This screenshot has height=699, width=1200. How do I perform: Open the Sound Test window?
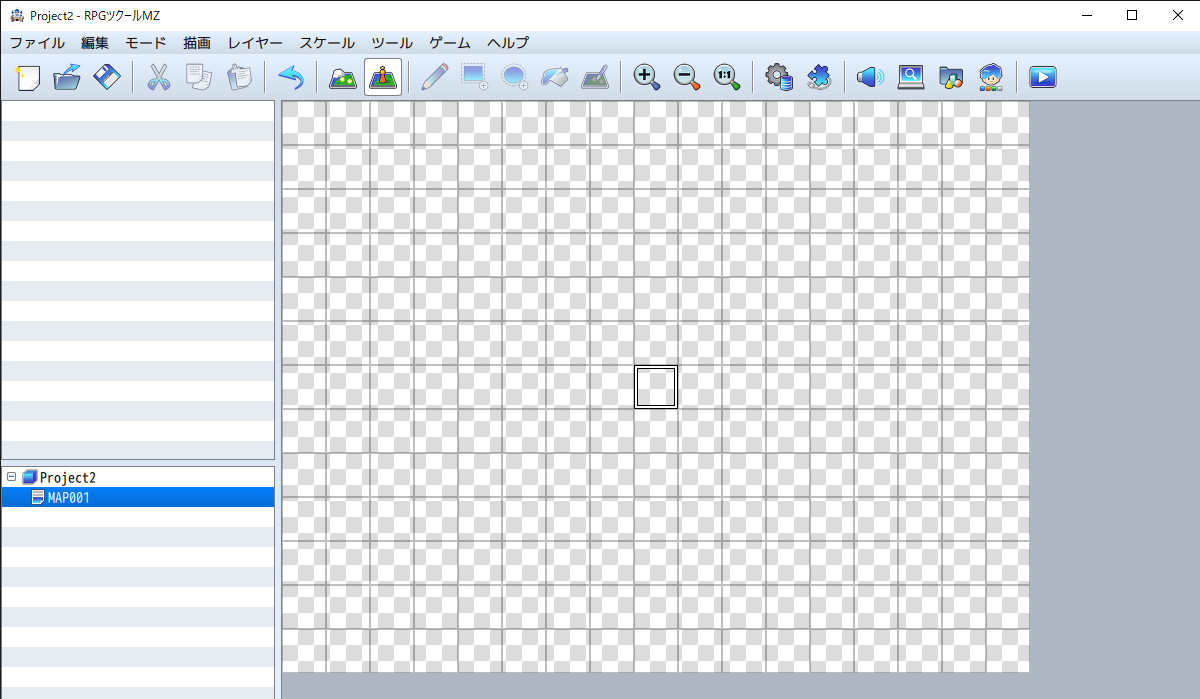tap(870, 77)
